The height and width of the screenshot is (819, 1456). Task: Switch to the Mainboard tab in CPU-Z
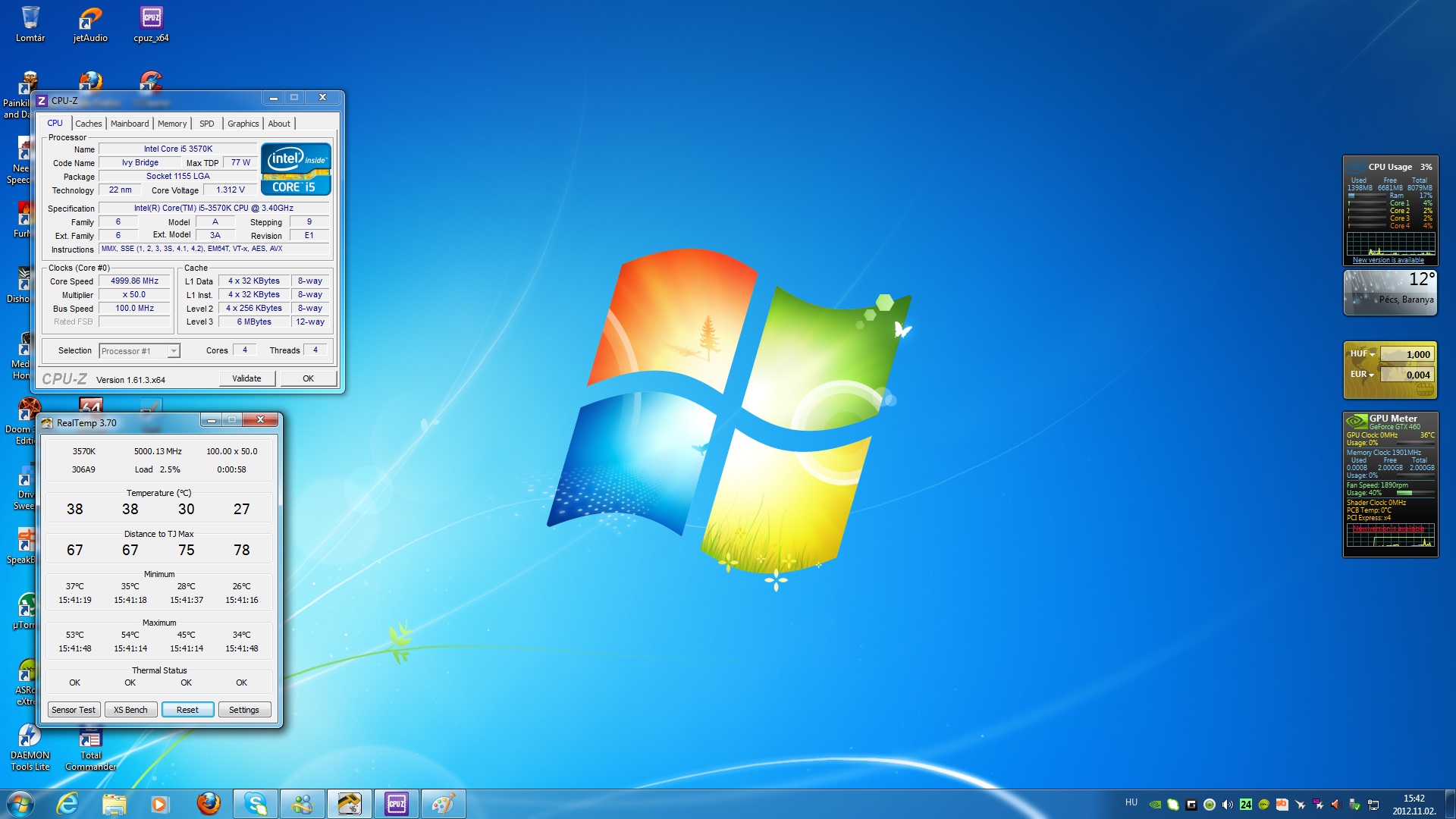(x=130, y=124)
